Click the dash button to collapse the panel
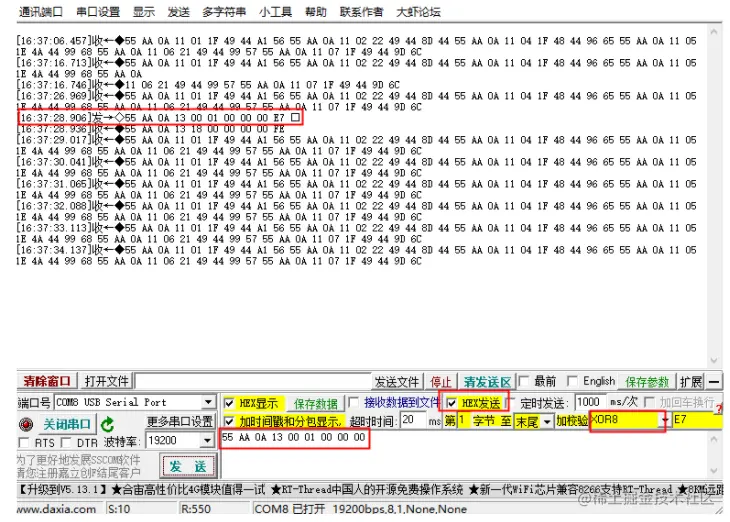730x522 pixels. click(714, 382)
